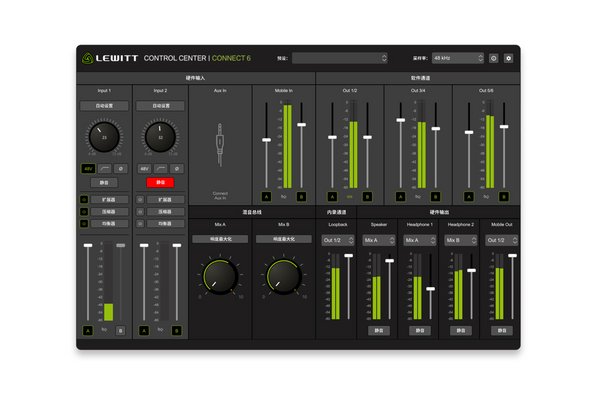600x407 pixels.
Task: Toggle the low-cut filter icon on Input 1
Action: (103, 168)
